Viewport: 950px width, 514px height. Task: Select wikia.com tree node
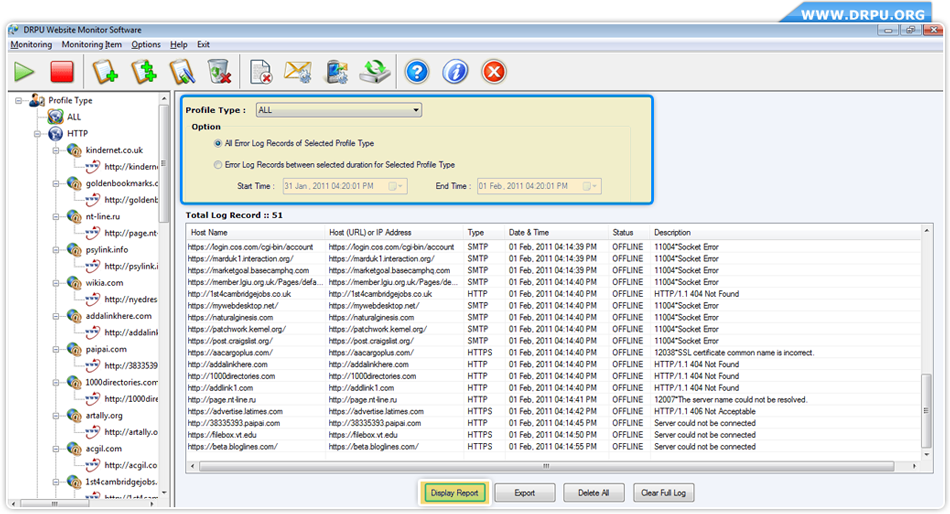pos(104,283)
